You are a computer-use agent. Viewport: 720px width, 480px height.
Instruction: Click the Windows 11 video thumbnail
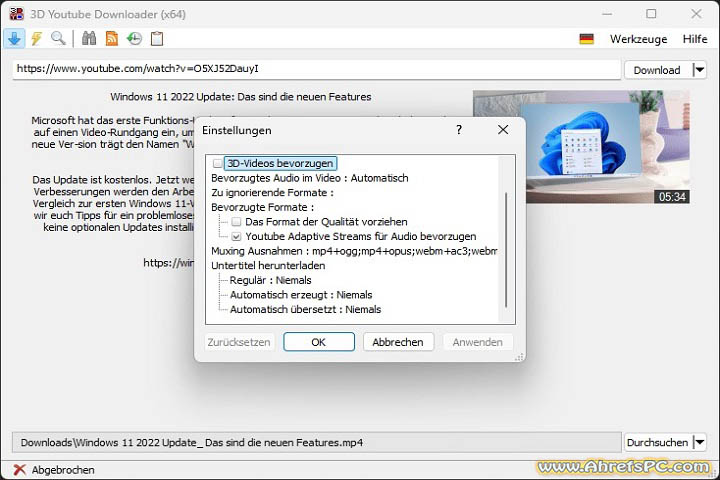pos(581,147)
